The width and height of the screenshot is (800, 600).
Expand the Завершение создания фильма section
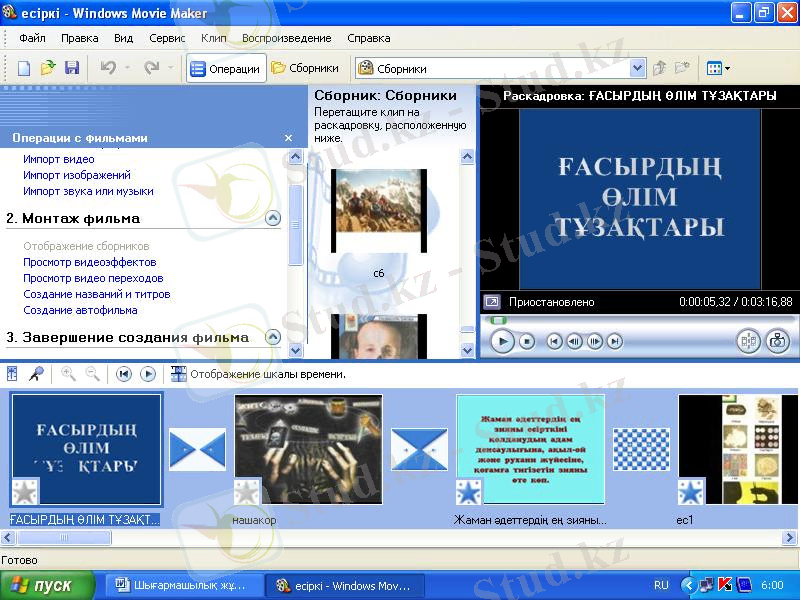tap(273, 337)
